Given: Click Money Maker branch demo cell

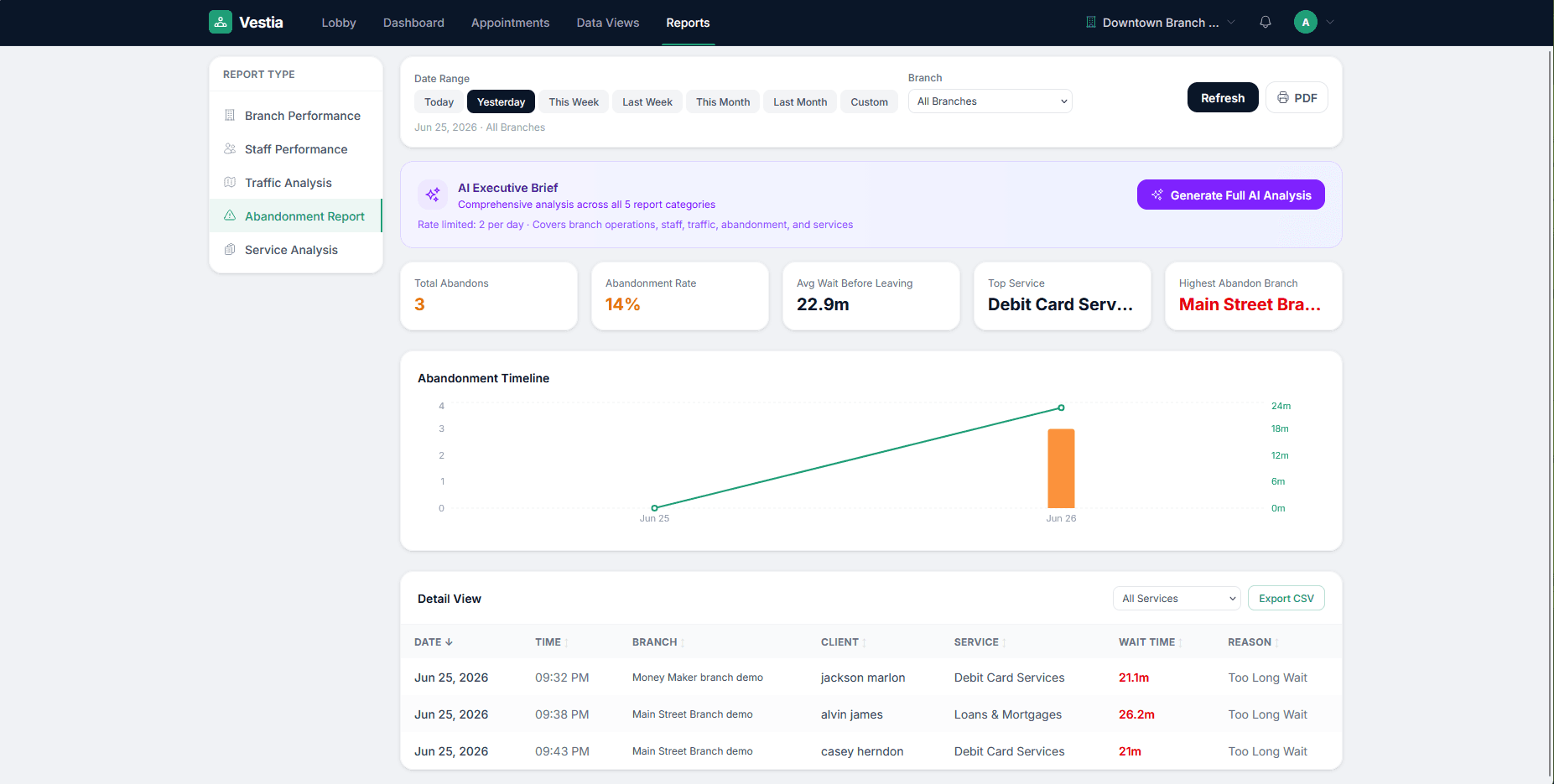Looking at the screenshot, I should [x=697, y=678].
